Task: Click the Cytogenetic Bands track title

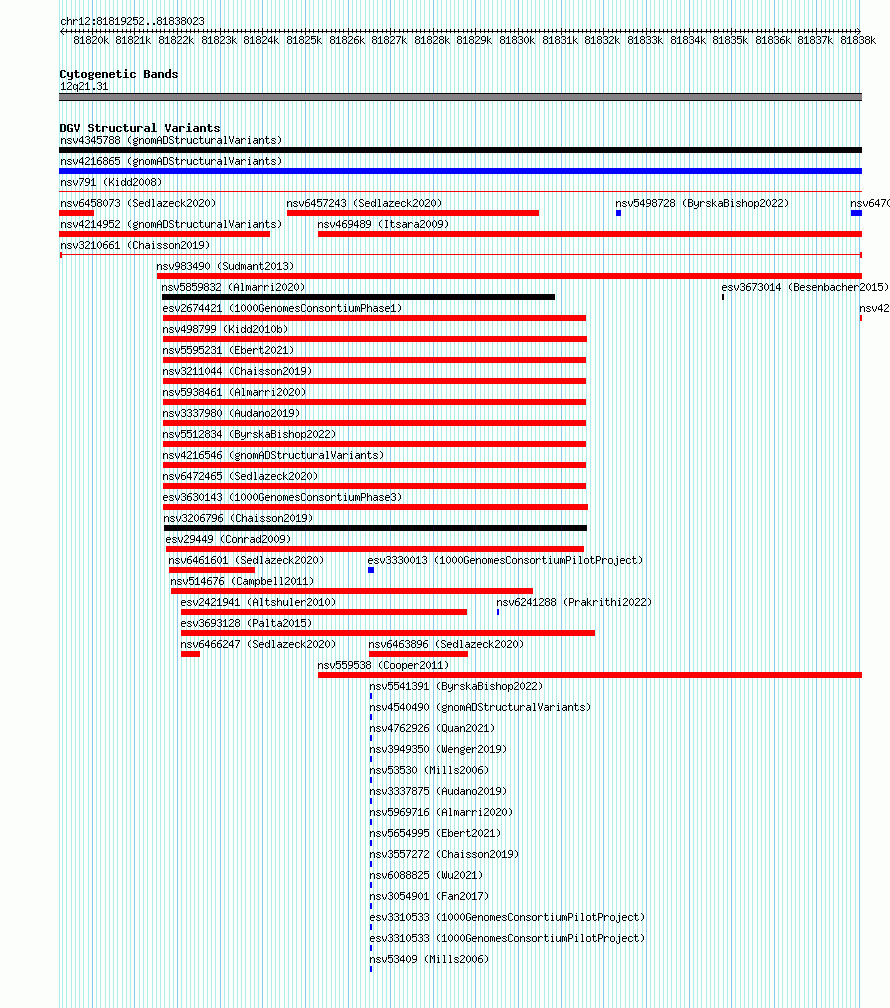Action: pos(119,74)
